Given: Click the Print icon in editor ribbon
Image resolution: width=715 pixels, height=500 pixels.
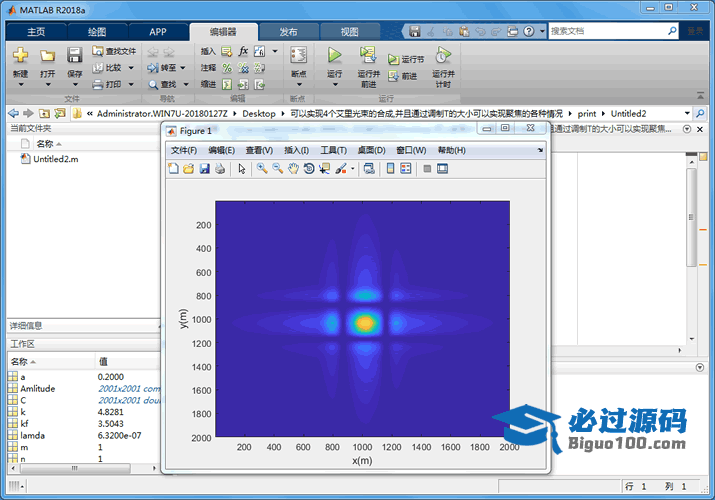Looking at the screenshot, I should 98,84.
